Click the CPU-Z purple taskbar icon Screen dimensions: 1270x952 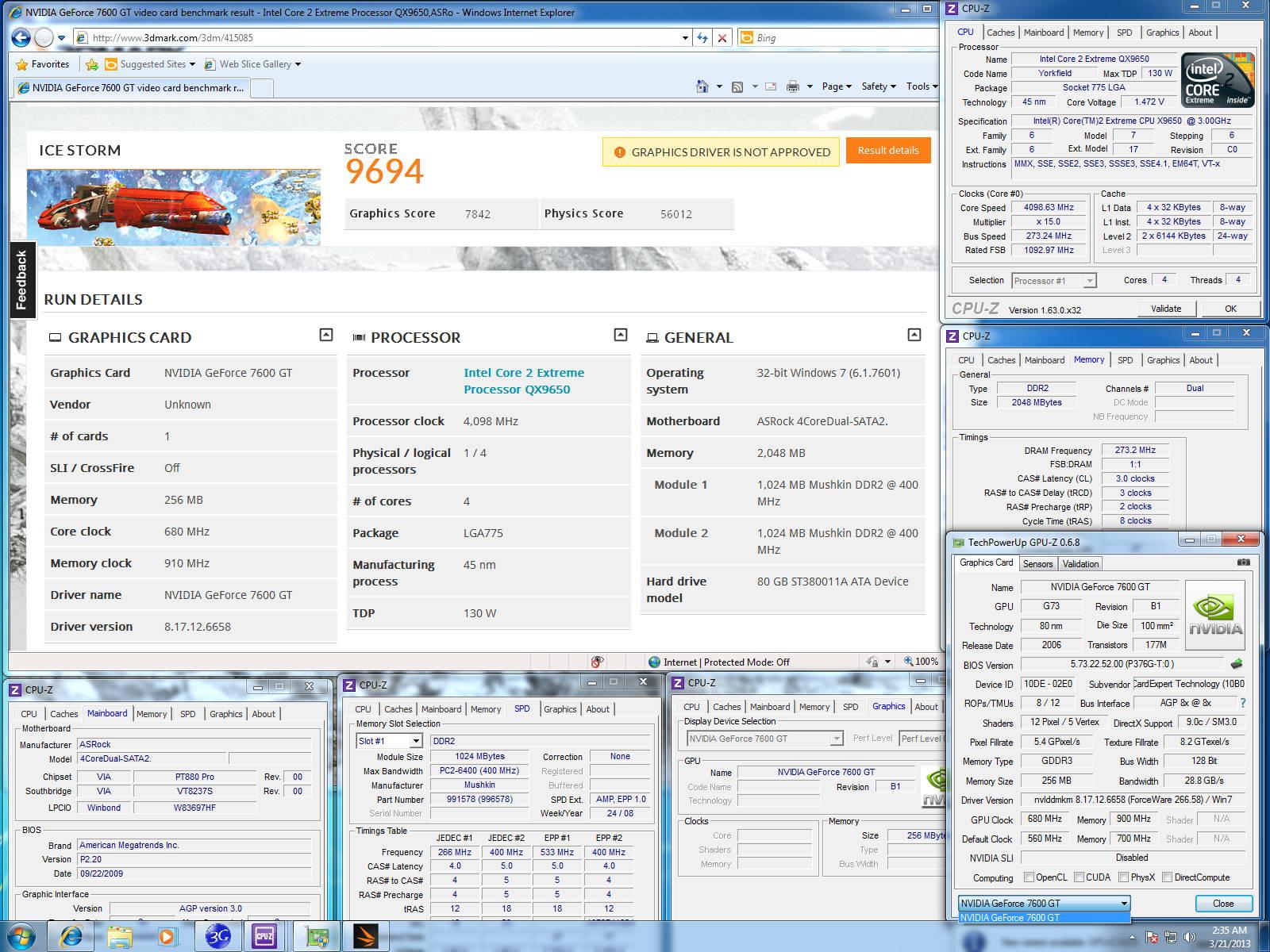coord(264,936)
